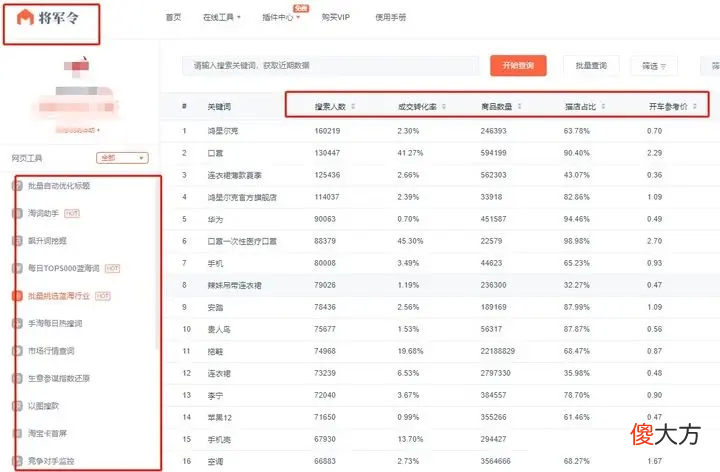Click search count 73239
Viewport: 720px width, 472px height.
[325, 373]
